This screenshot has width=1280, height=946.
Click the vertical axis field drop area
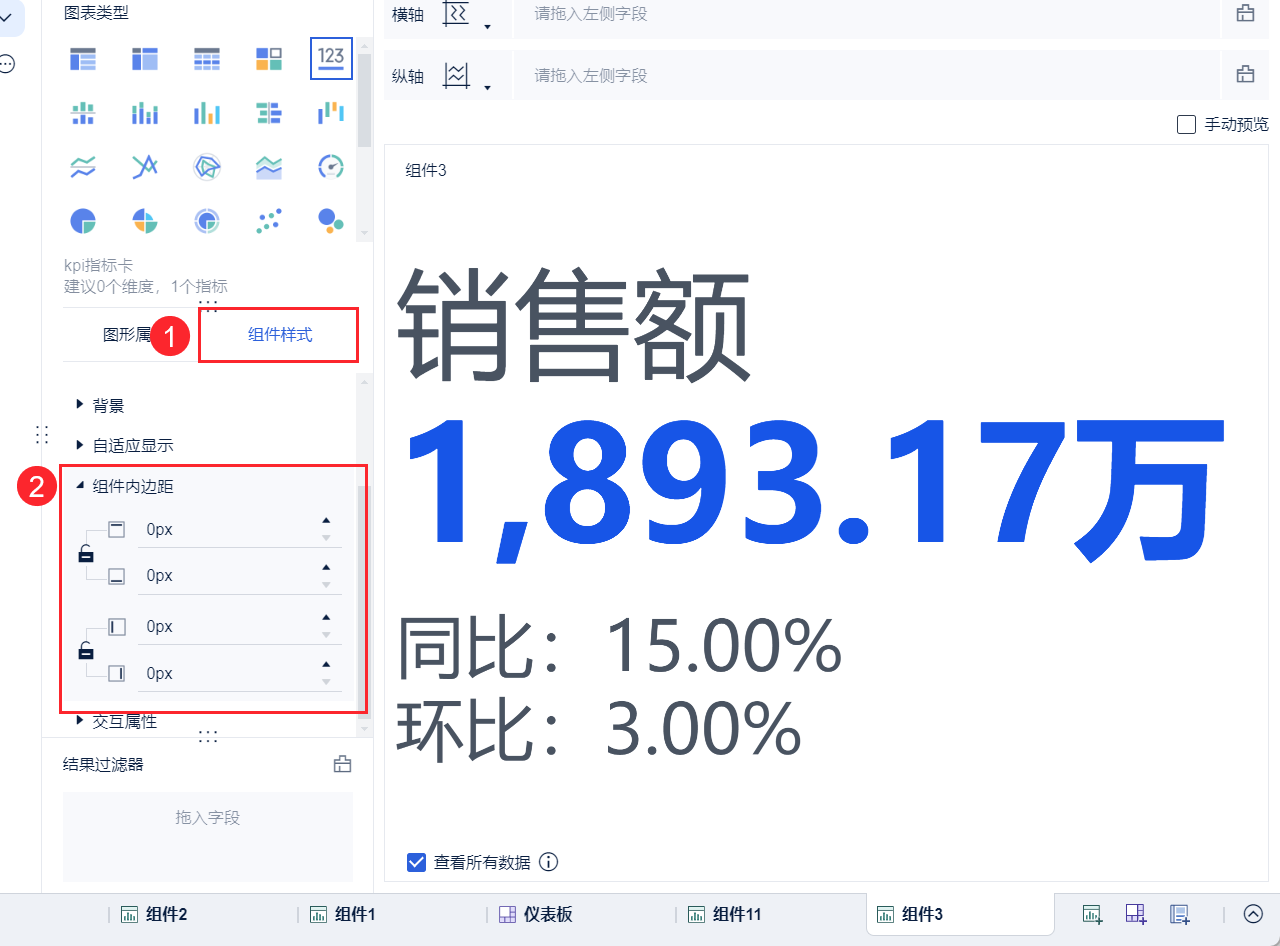pos(867,75)
